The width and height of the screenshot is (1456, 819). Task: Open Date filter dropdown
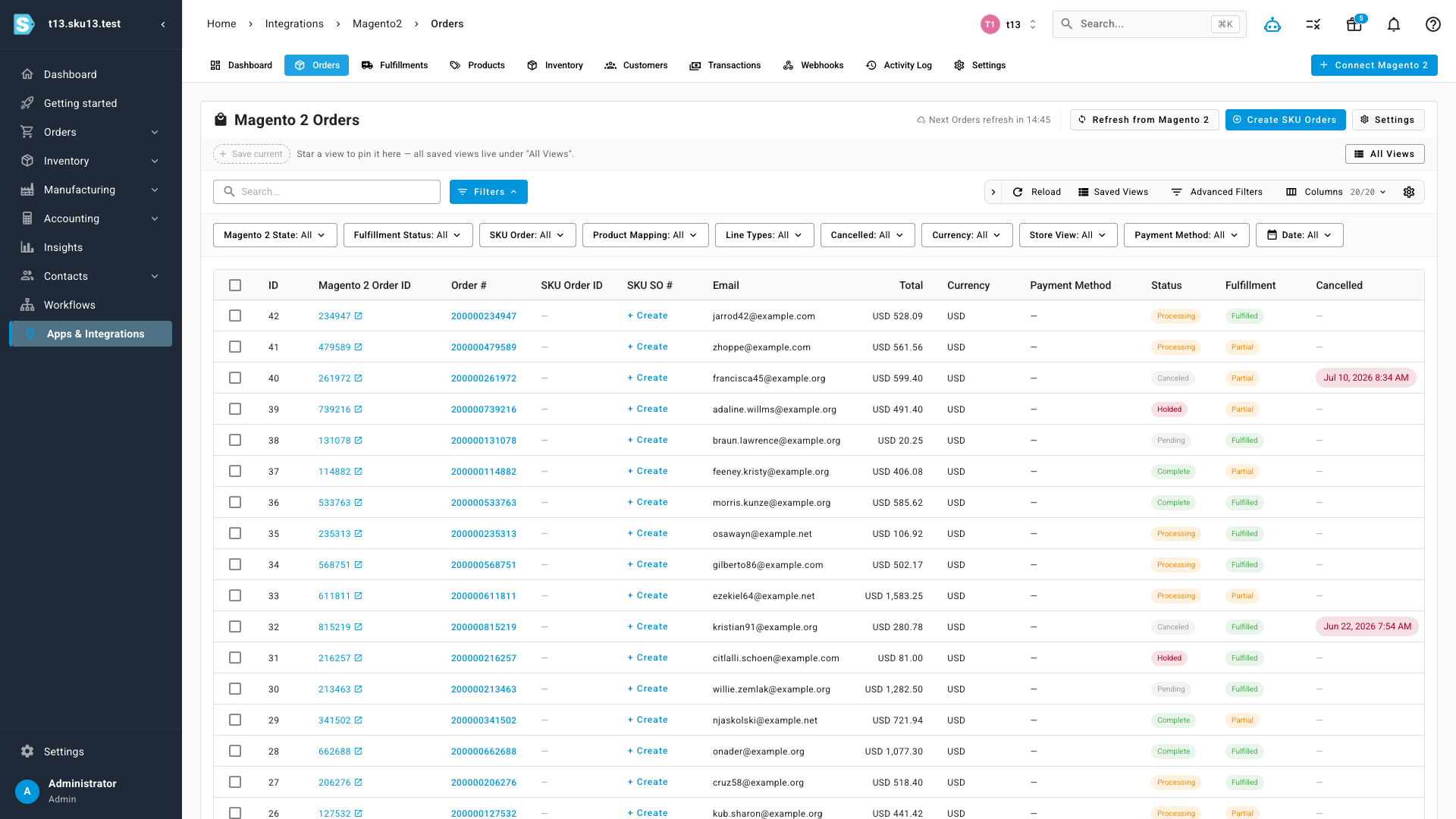[1300, 235]
